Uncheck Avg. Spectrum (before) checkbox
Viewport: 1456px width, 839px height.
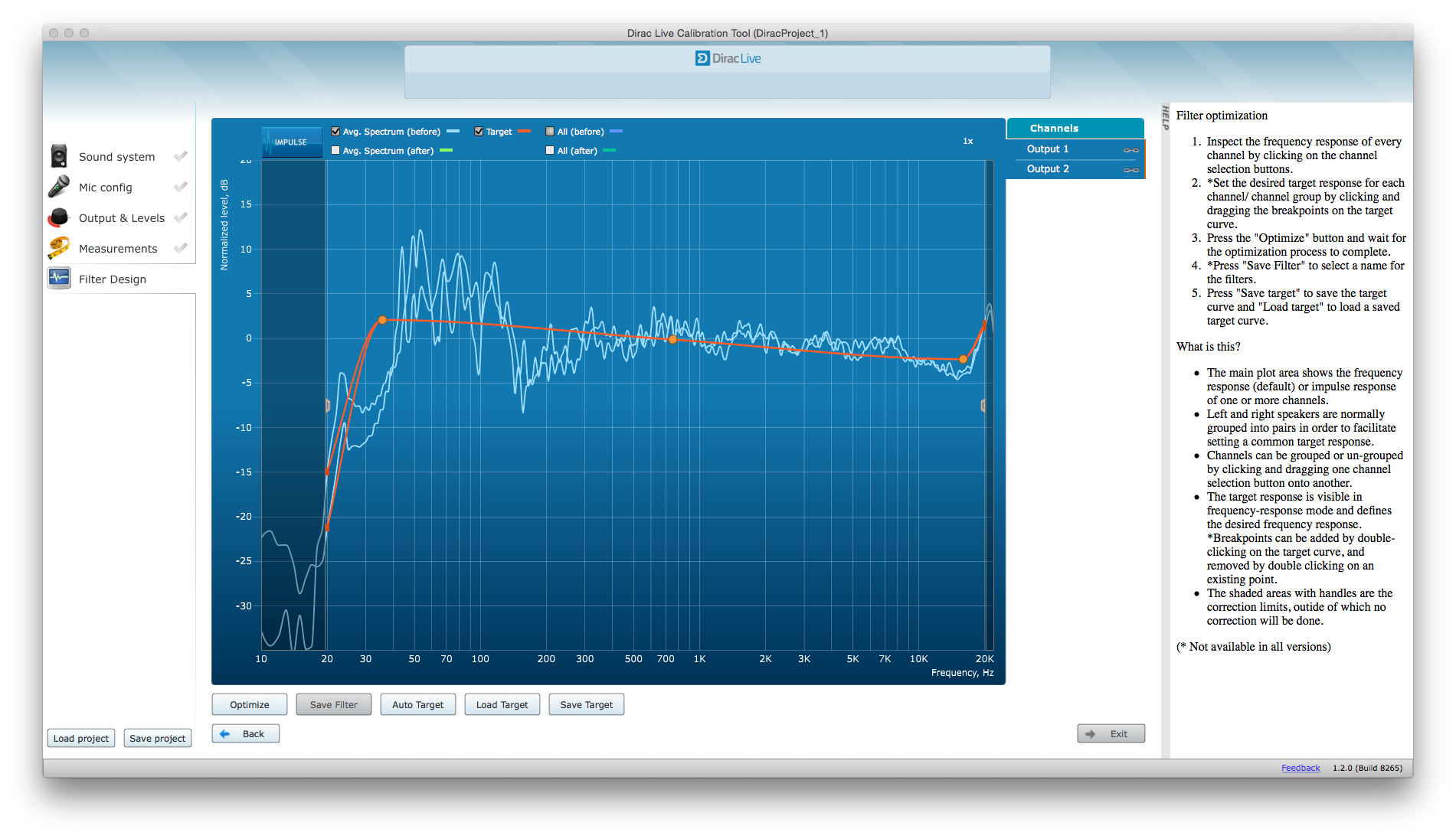[x=335, y=132]
